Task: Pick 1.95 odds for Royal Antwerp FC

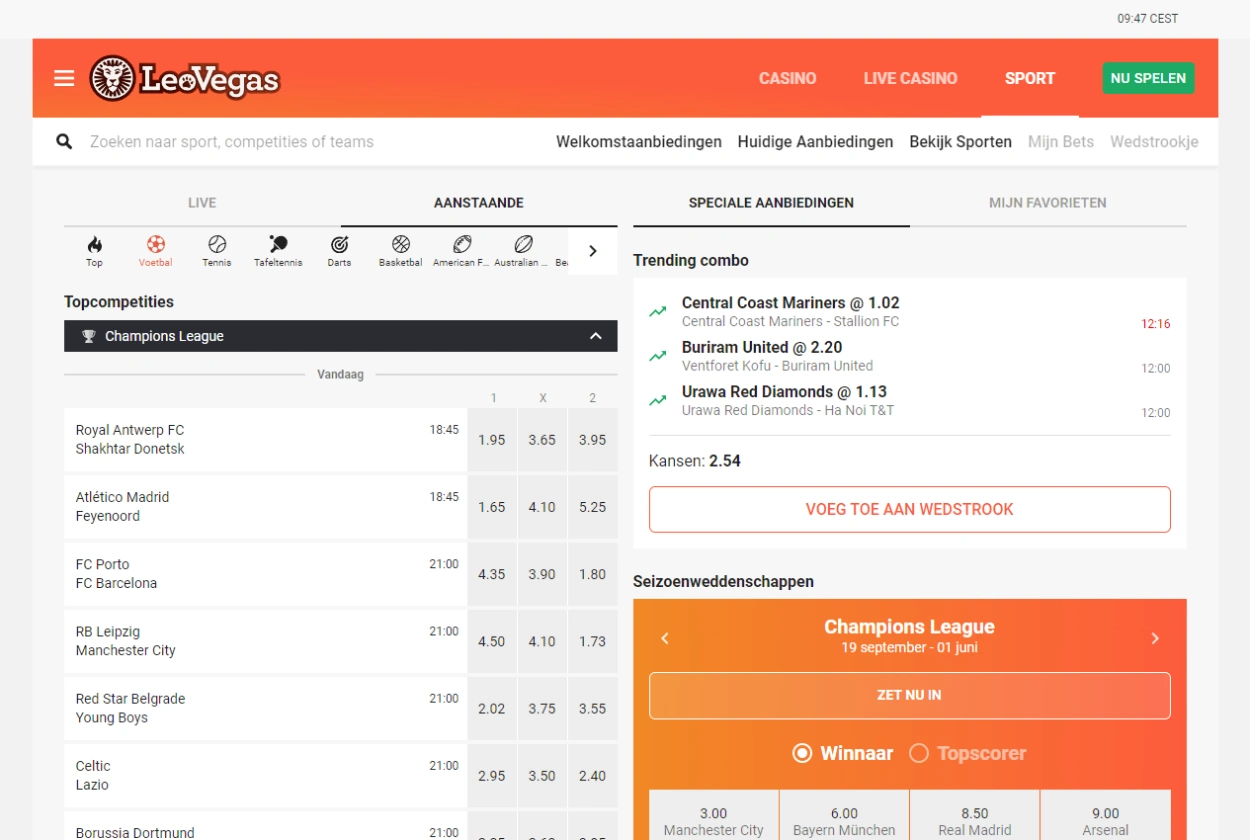Action: [492, 440]
